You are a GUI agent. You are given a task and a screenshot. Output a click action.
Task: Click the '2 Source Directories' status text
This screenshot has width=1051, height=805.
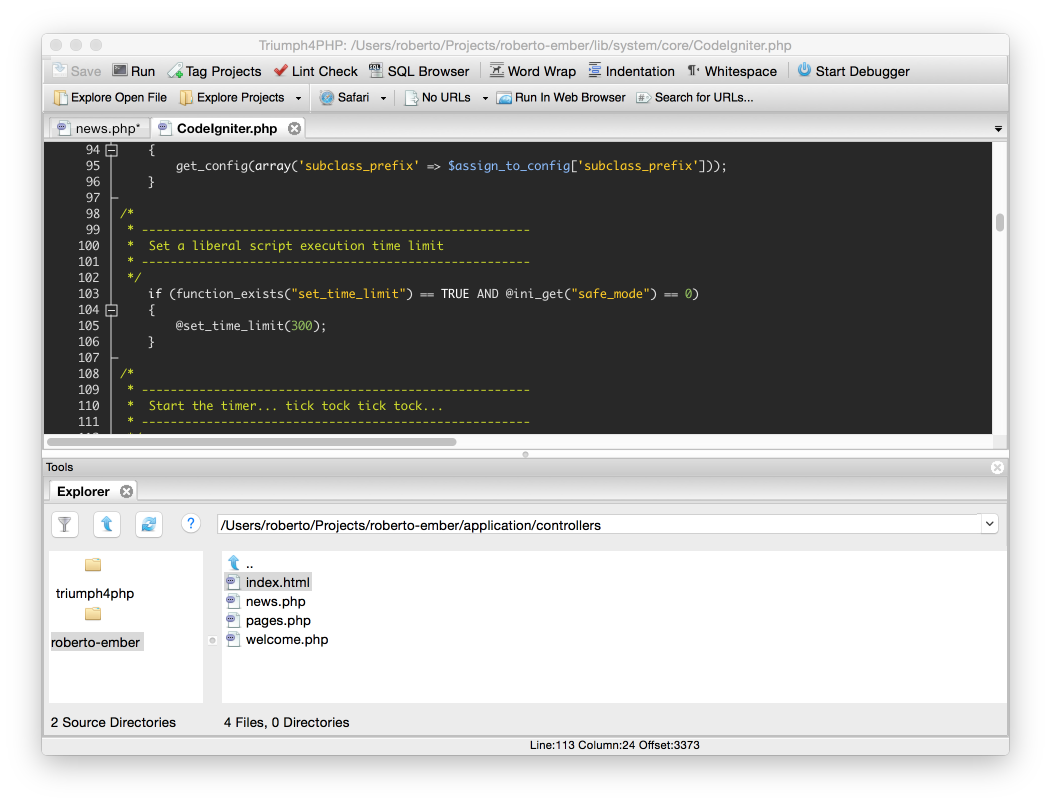pos(113,723)
